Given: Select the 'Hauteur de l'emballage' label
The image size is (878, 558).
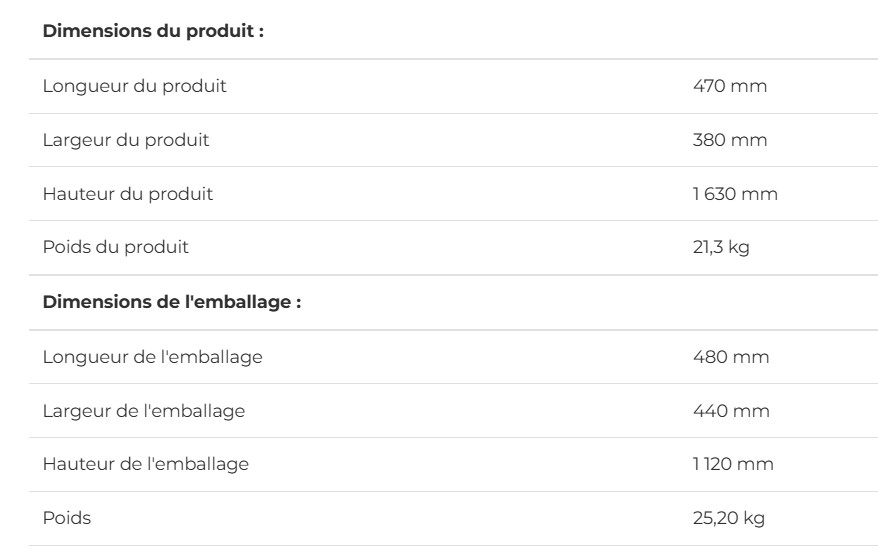Looking at the screenshot, I should point(145,464).
